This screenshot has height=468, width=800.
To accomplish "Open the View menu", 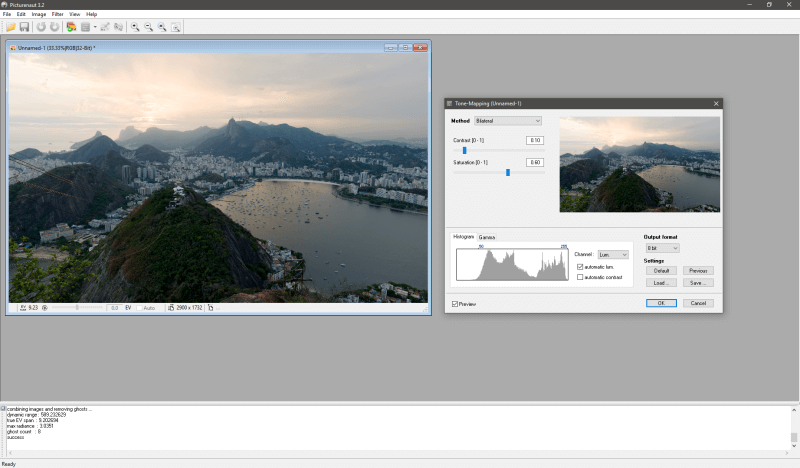I will [74, 14].
